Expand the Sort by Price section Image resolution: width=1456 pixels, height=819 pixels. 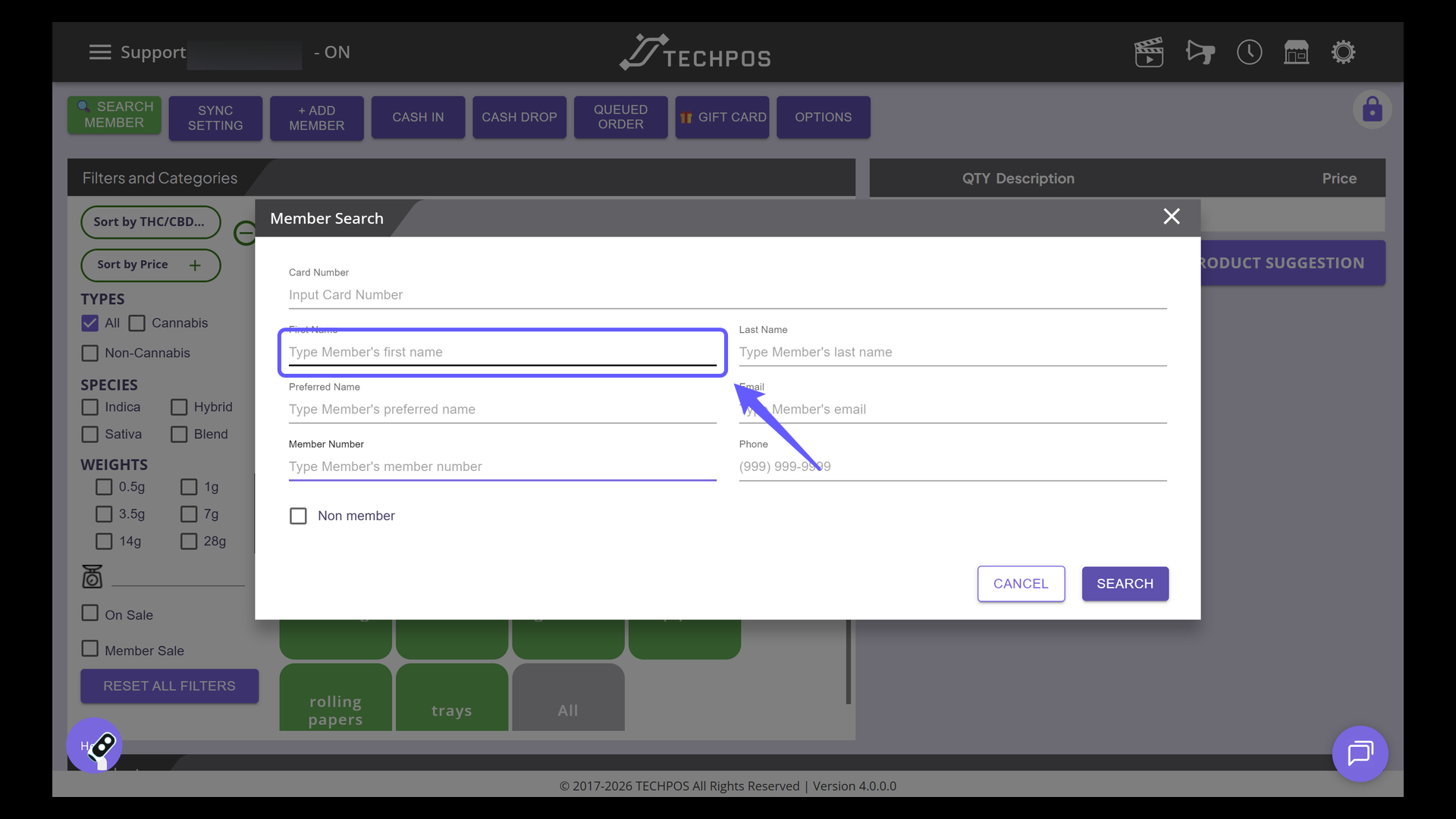tap(194, 265)
